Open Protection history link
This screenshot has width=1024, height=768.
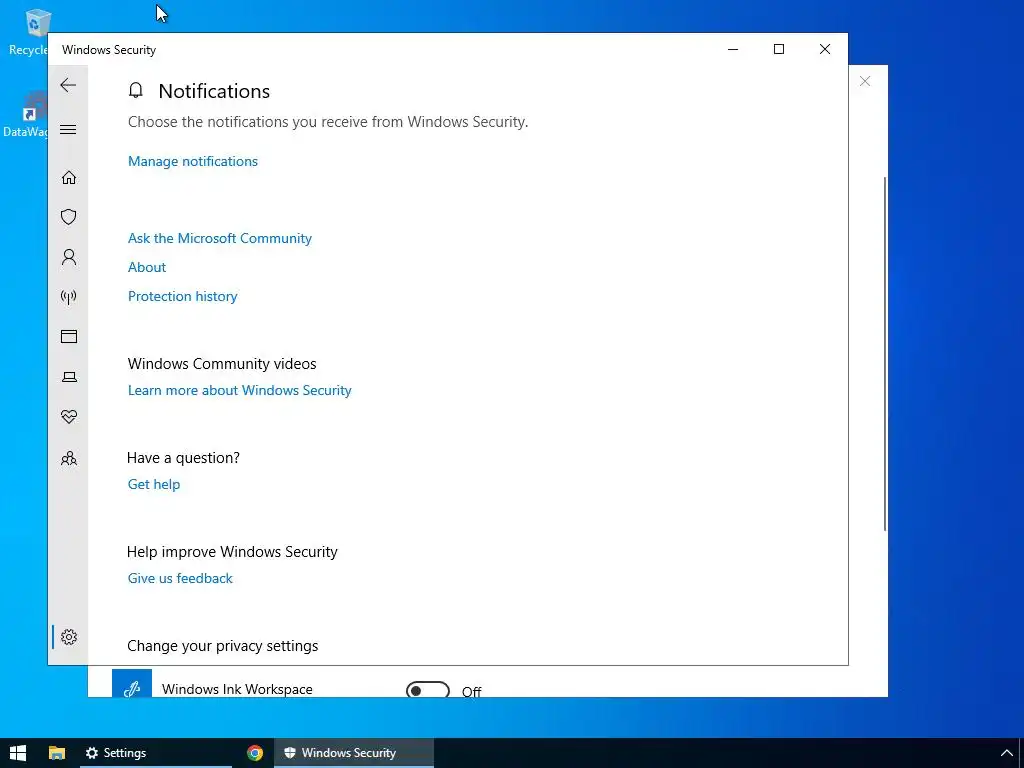pos(182,296)
